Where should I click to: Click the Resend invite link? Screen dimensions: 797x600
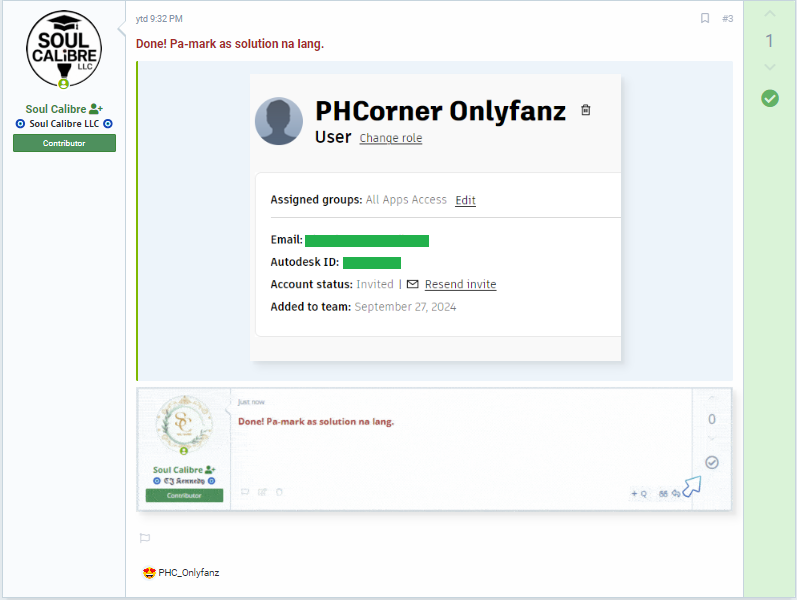[460, 284]
